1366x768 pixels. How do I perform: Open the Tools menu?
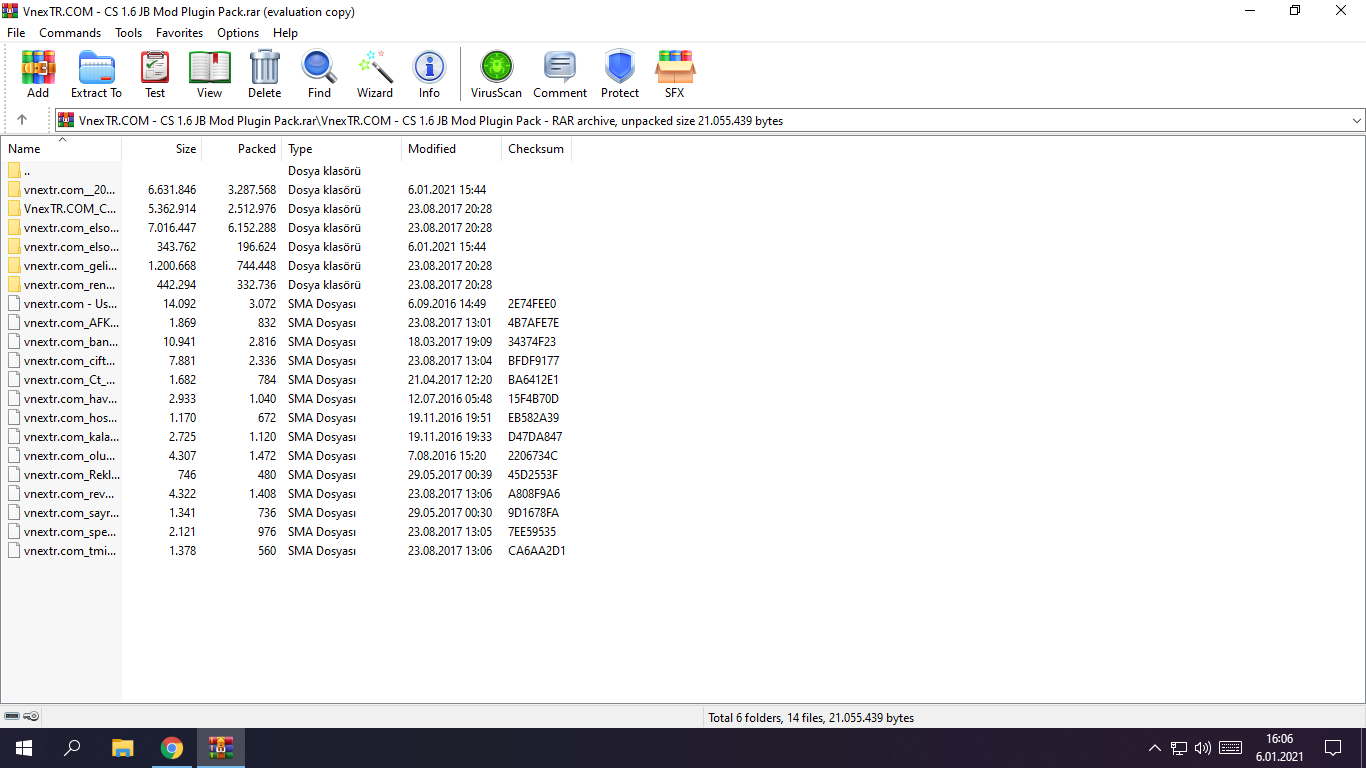pyautogui.click(x=128, y=33)
